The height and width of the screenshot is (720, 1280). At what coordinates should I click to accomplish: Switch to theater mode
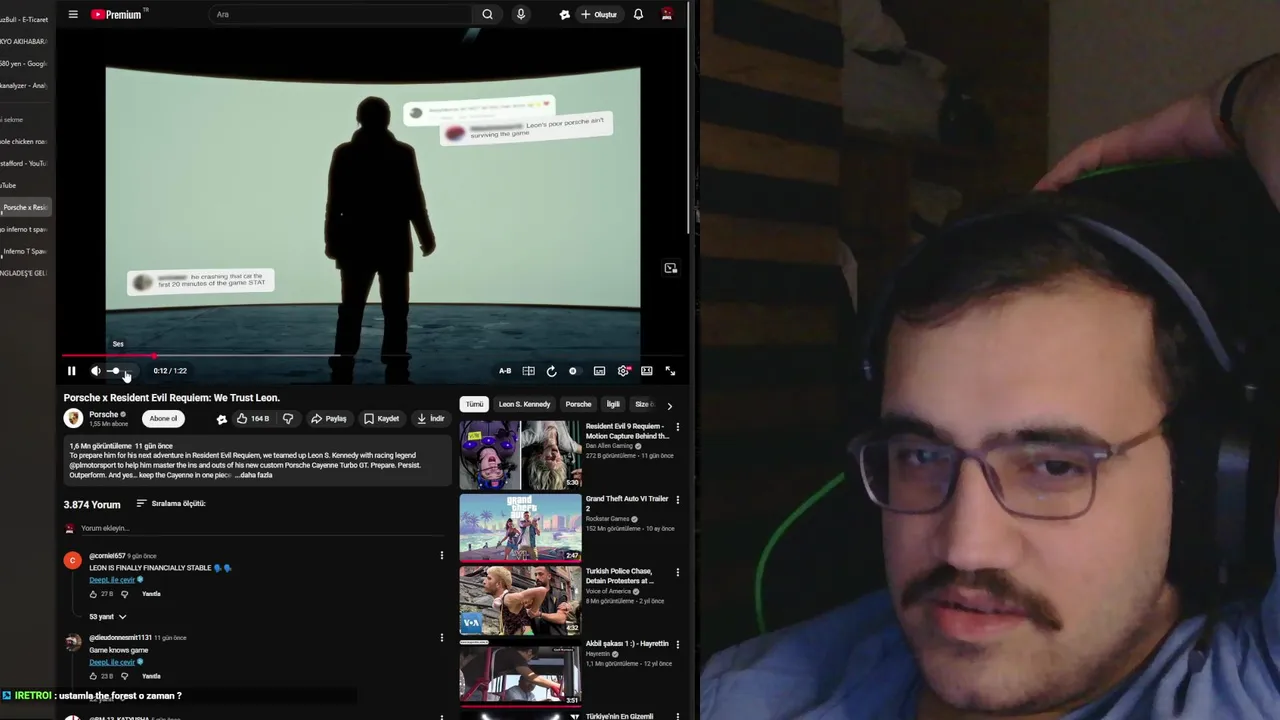click(x=647, y=371)
